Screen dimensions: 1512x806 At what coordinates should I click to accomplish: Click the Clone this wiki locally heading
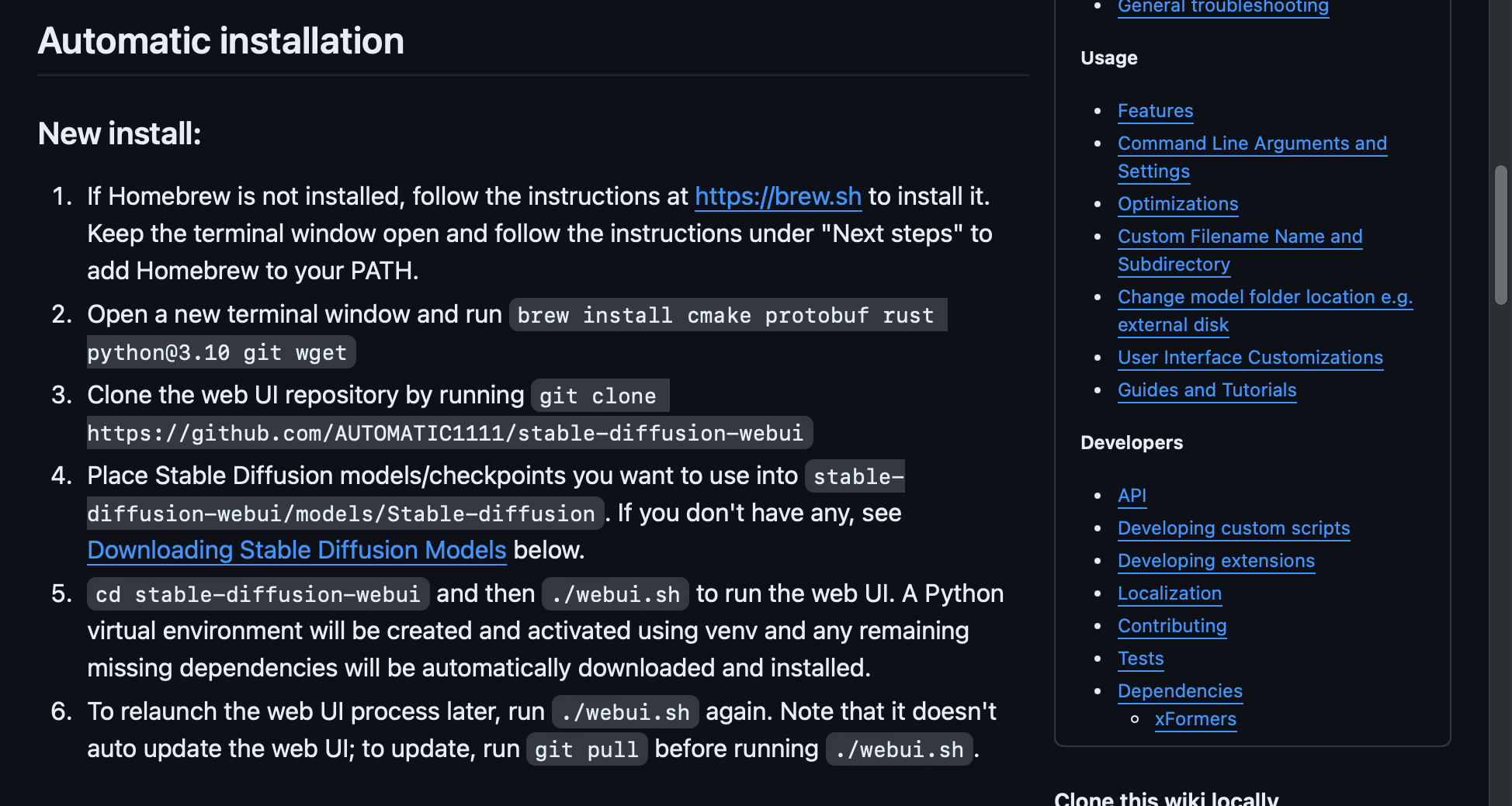(1166, 798)
